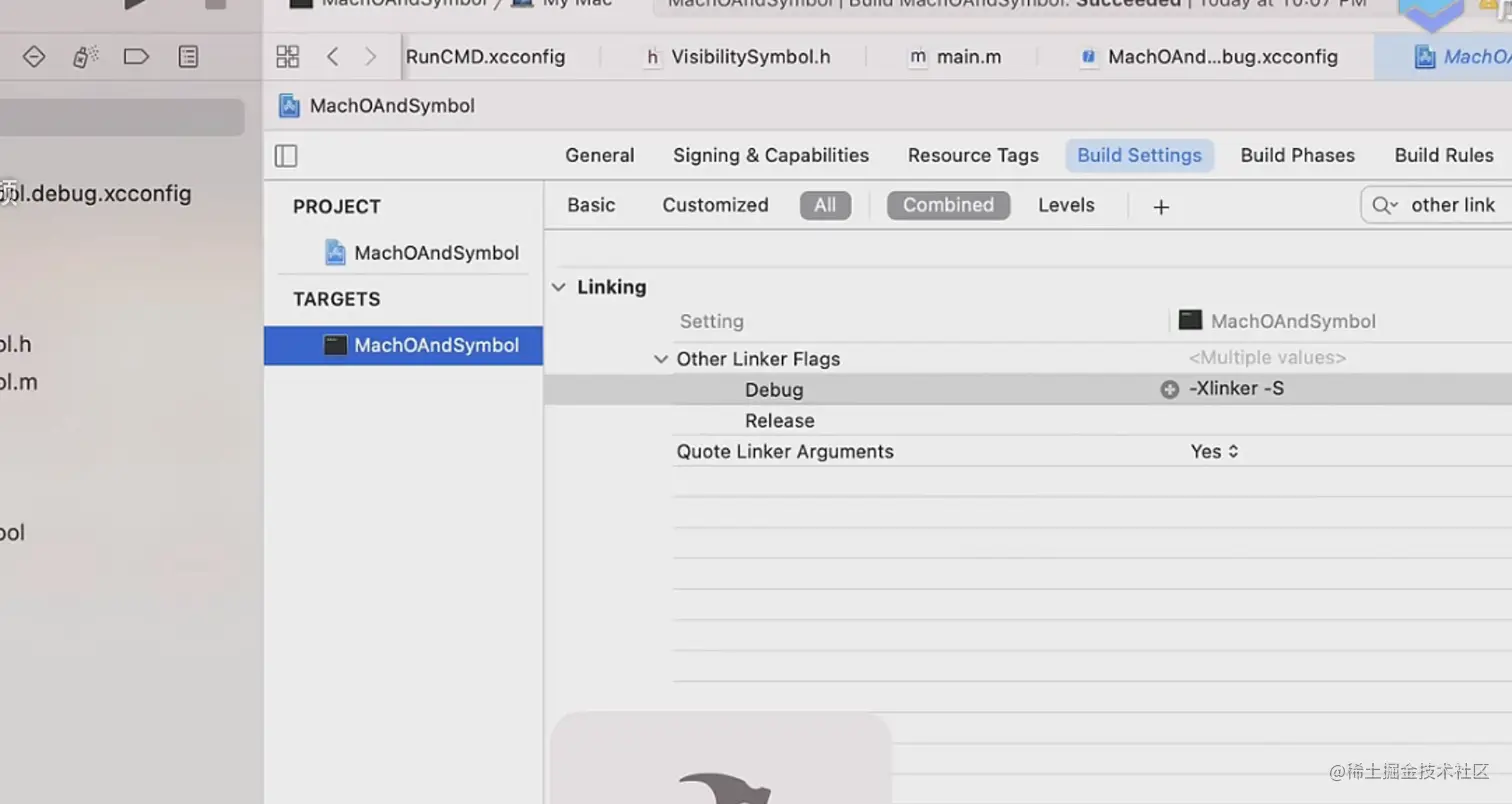This screenshot has width=1512, height=804.
Task: Click the Setting column header
Action: 711,321
